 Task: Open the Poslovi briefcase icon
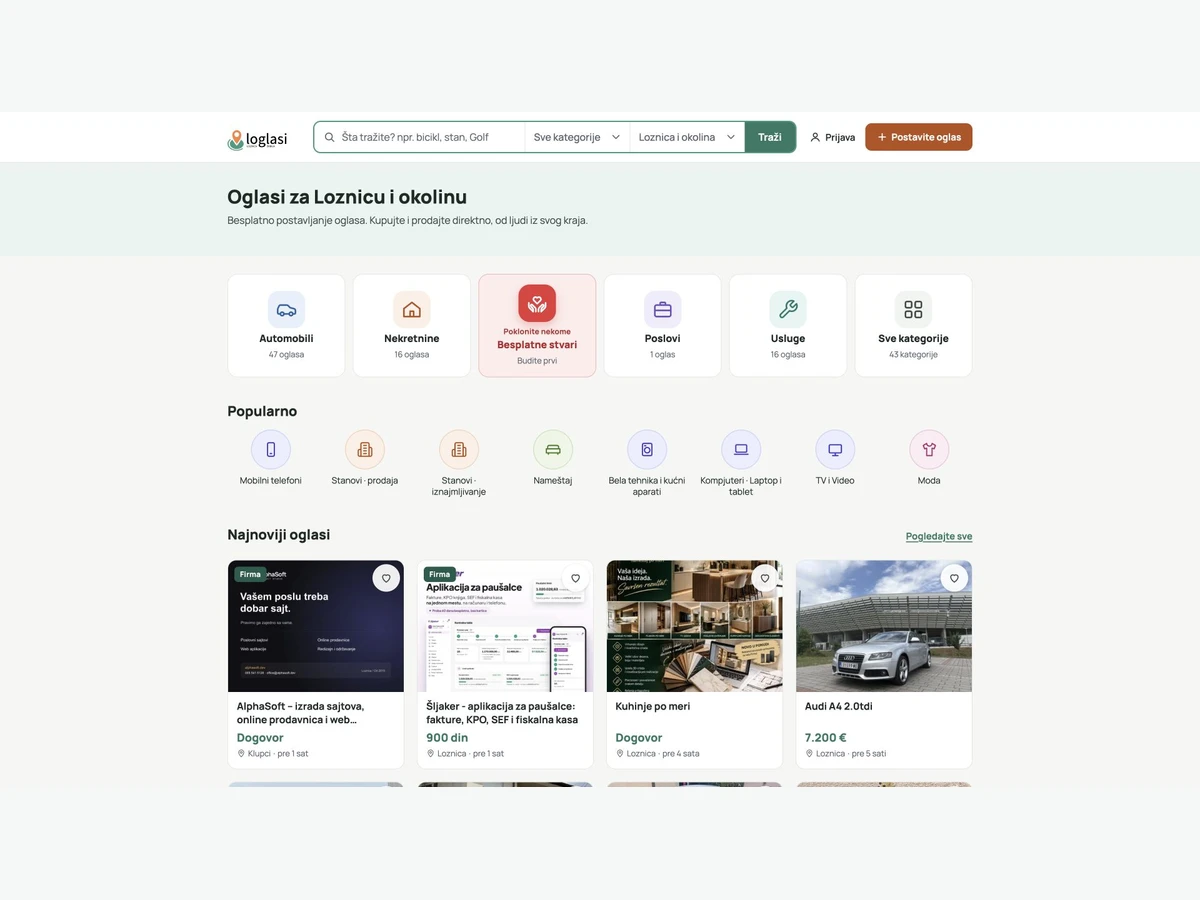point(662,310)
